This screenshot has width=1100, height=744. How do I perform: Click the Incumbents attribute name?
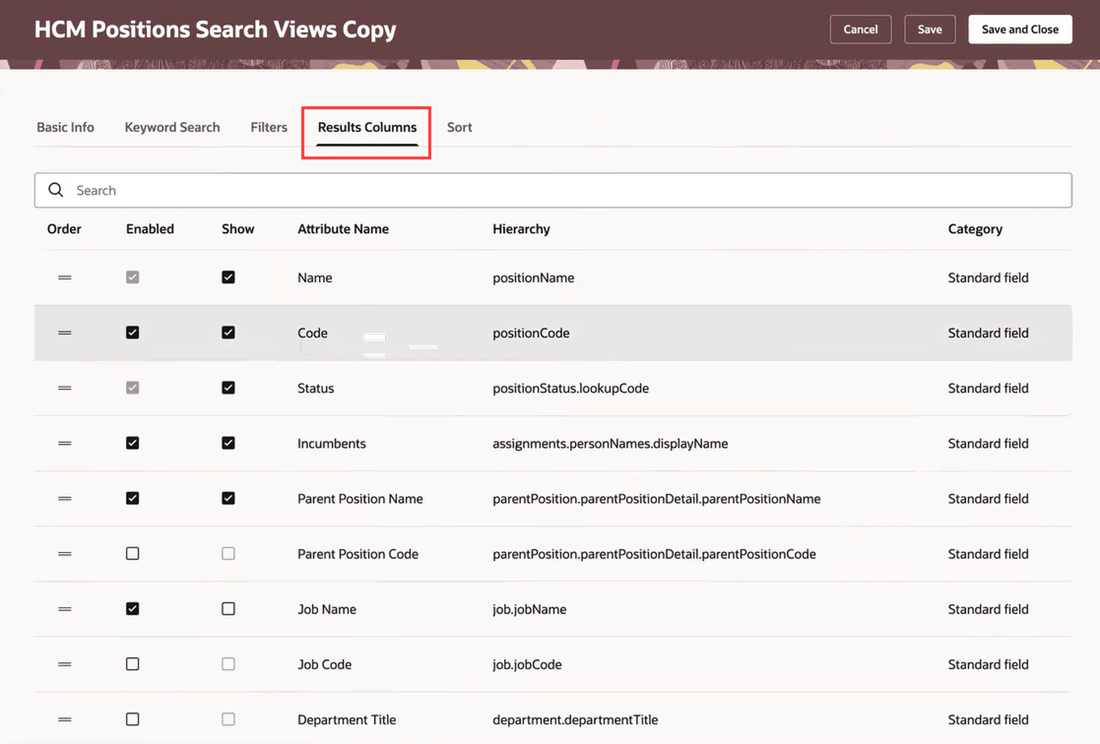tap(332, 443)
